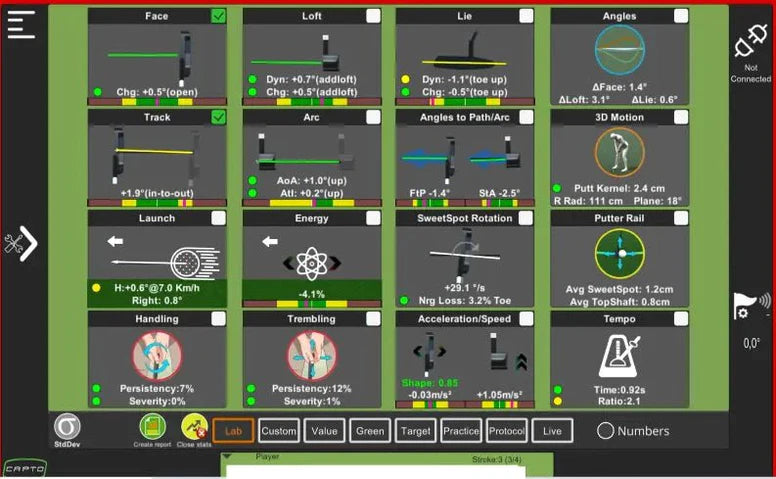The height and width of the screenshot is (479, 776).
Task: Click the Energy color scale bar
Action: tap(312, 303)
